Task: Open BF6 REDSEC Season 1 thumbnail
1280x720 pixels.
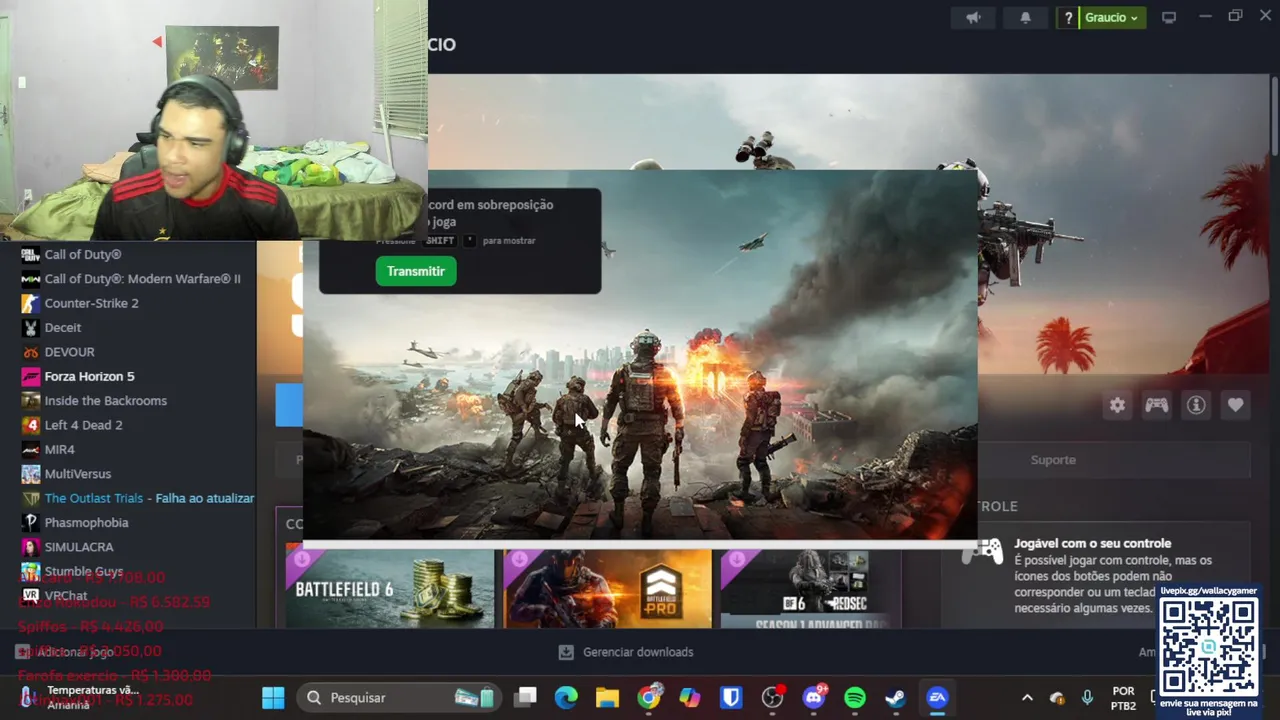Action: [x=811, y=589]
